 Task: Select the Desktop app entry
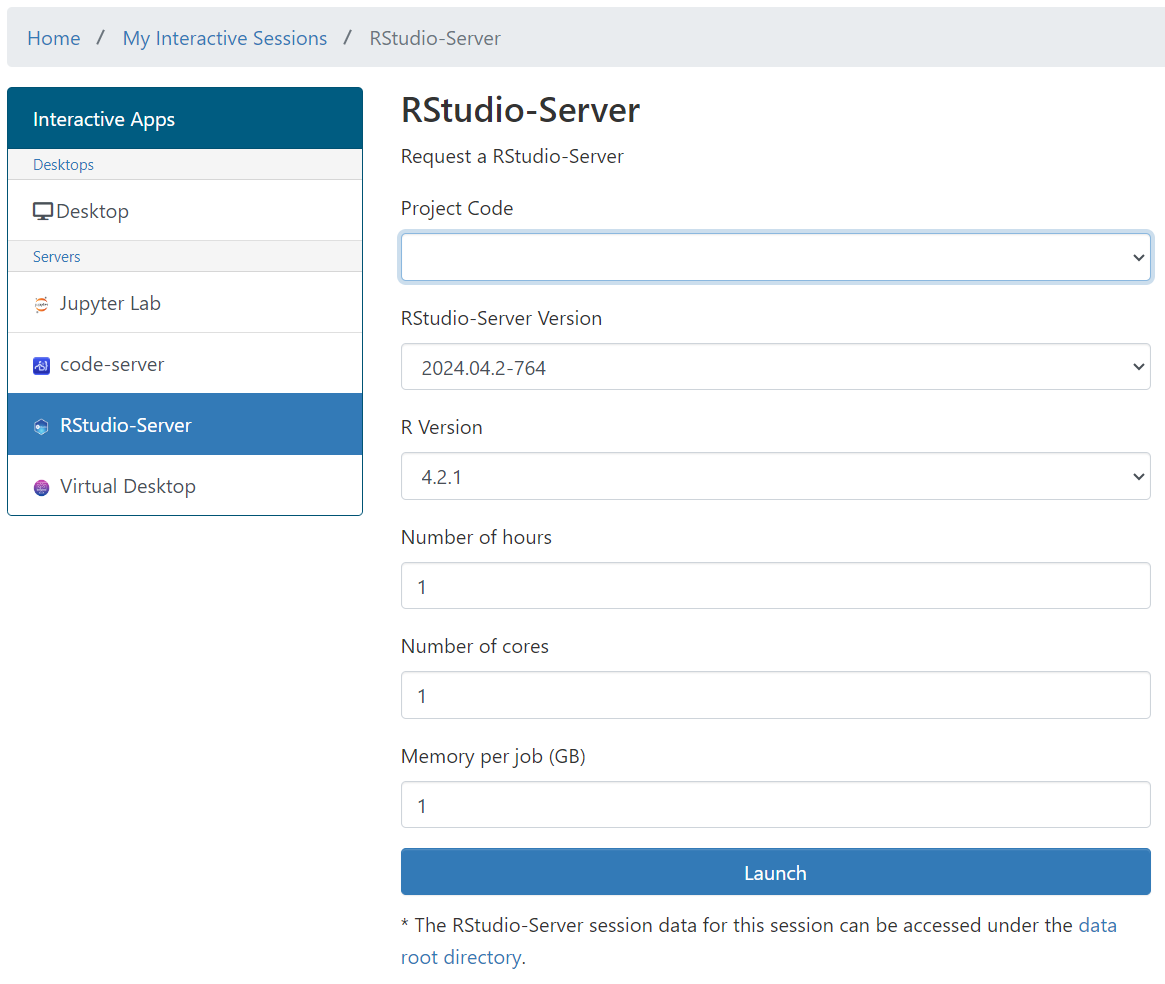point(93,211)
